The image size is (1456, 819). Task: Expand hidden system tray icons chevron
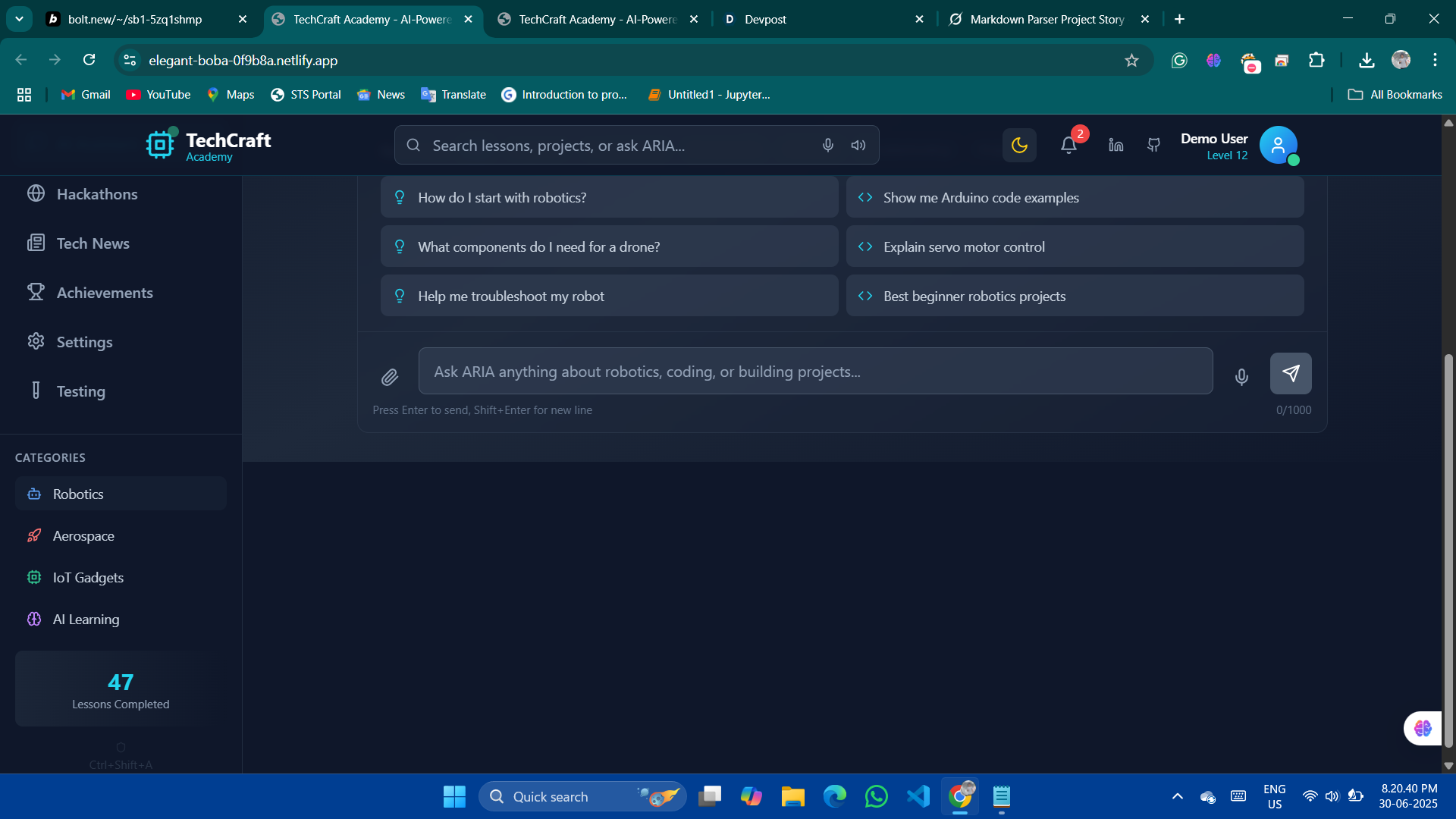tap(1177, 796)
